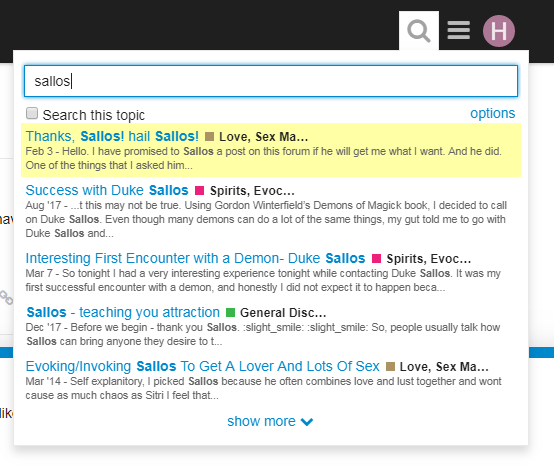554x475 pixels.
Task: Click the magnifying glass search icon
Action: (x=419, y=31)
